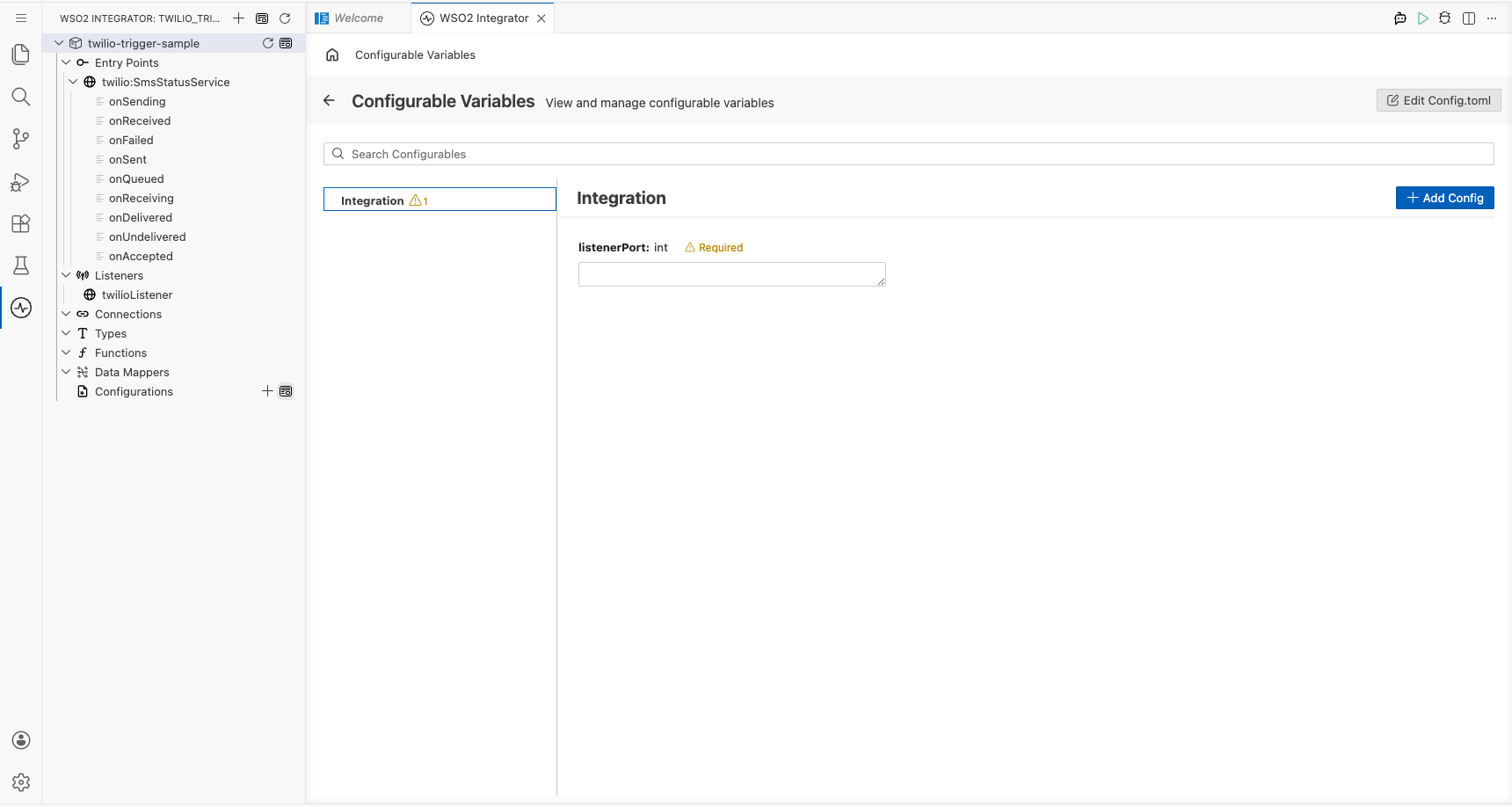
Task: Collapse the twilio-trigger-sample project
Action: point(59,43)
